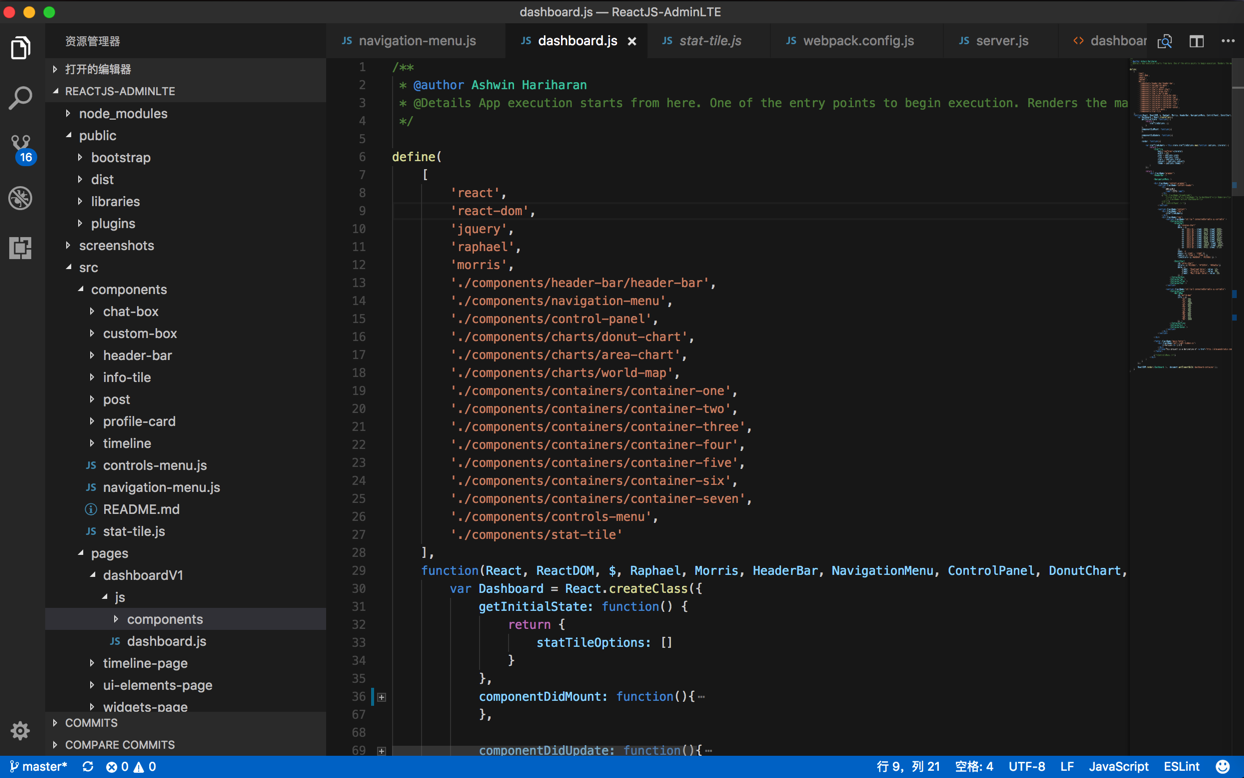Unfold componentDidUpdate function at line 69
The height and width of the screenshot is (778, 1244).
click(382, 750)
